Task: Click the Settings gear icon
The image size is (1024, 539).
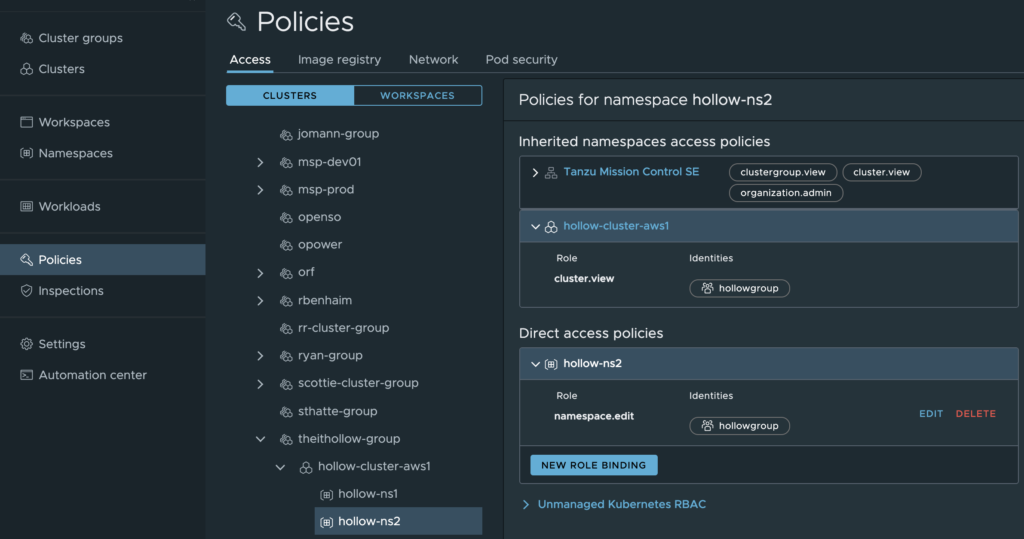Action: point(27,344)
